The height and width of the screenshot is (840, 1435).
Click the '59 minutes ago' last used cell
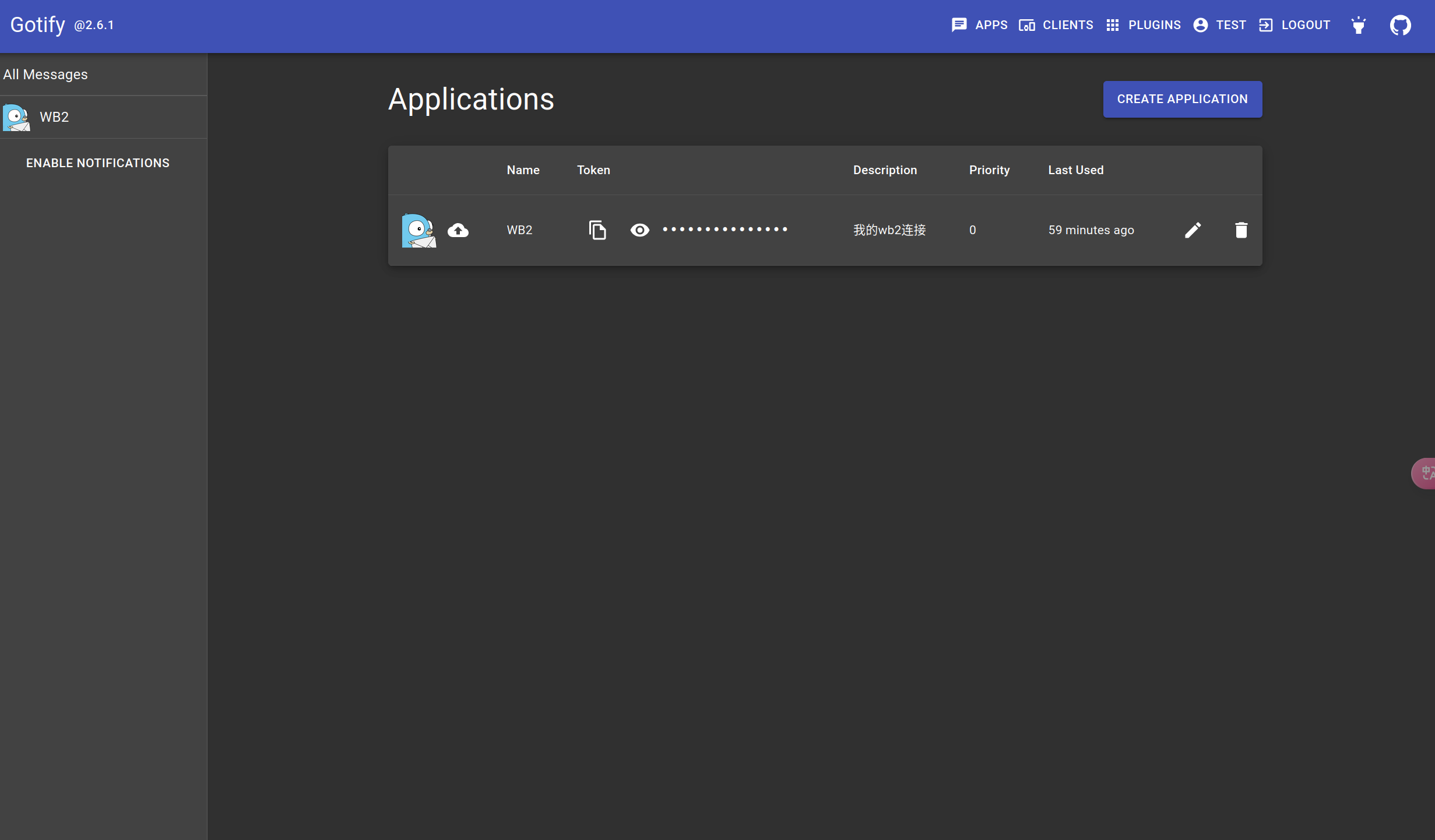click(x=1091, y=230)
